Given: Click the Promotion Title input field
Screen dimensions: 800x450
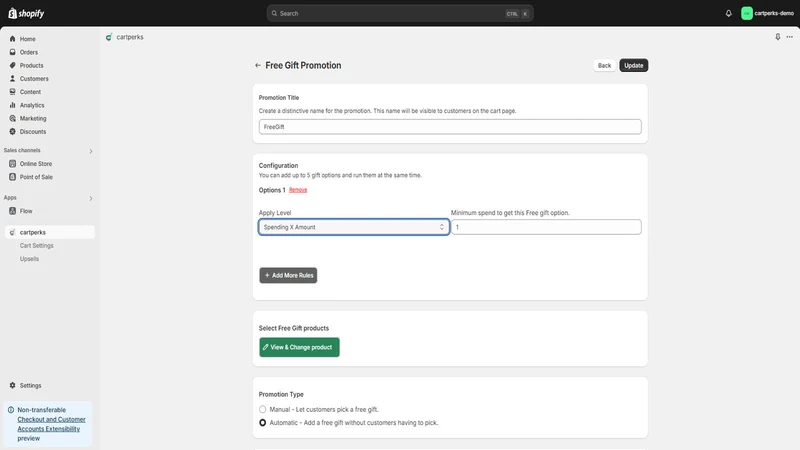Looking at the screenshot, I should pos(450,127).
